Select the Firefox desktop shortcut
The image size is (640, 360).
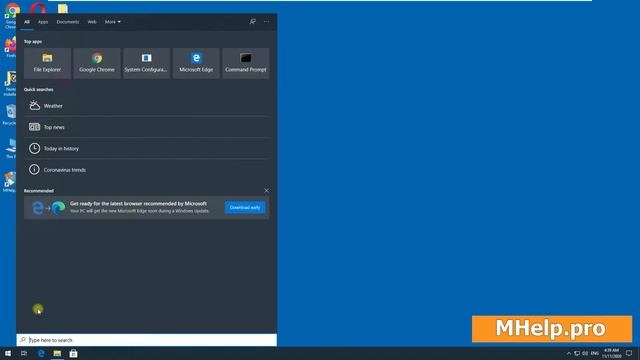point(10,47)
